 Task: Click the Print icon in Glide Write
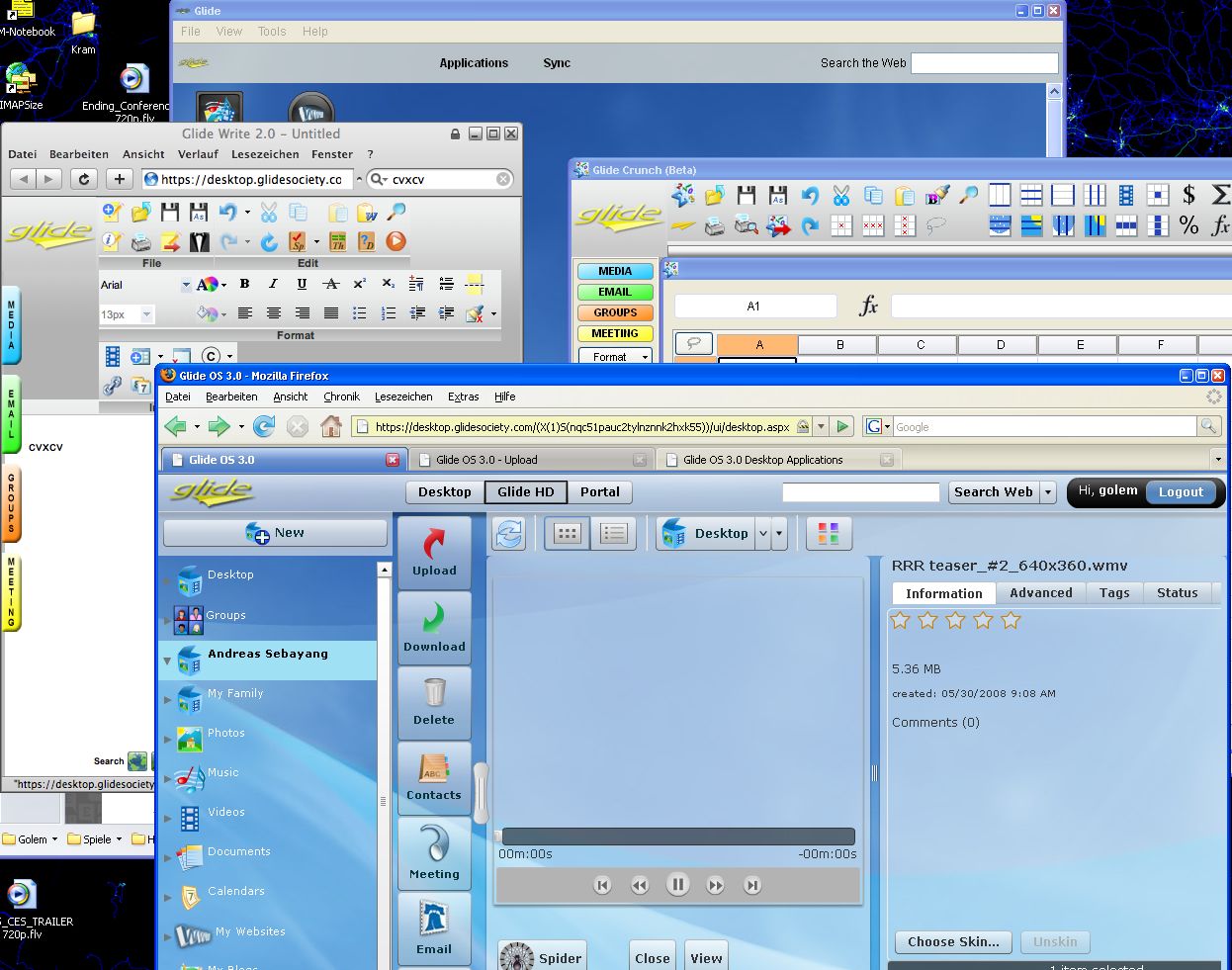(140, 241)
